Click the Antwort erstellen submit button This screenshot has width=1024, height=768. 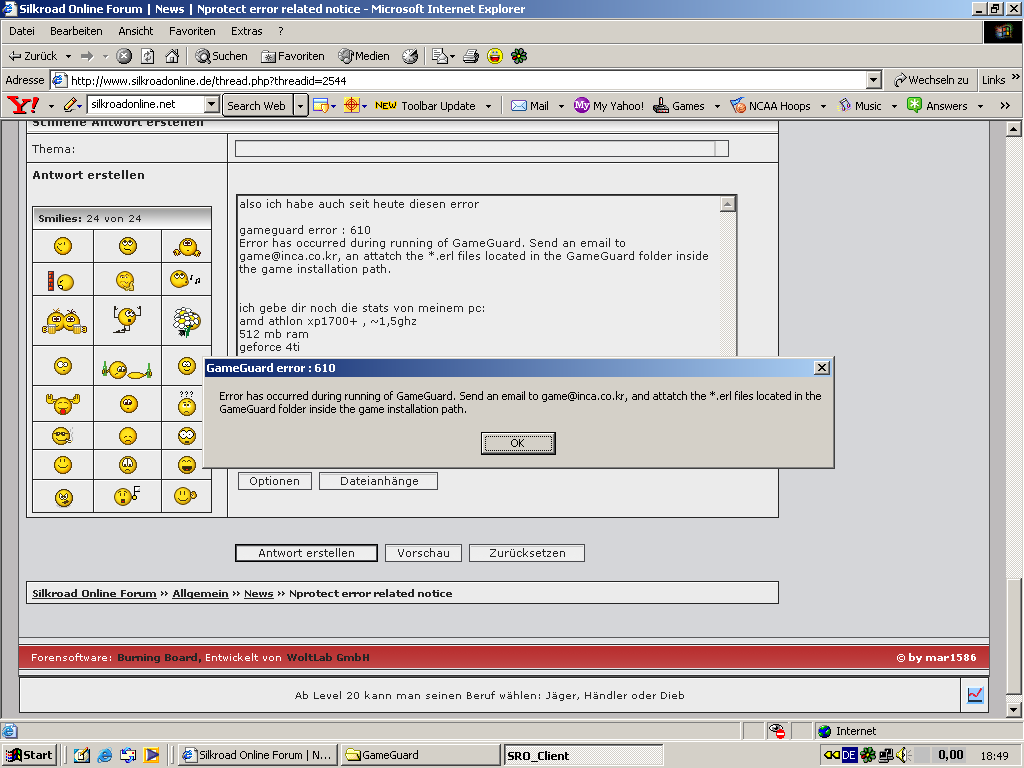click(306, 553)
